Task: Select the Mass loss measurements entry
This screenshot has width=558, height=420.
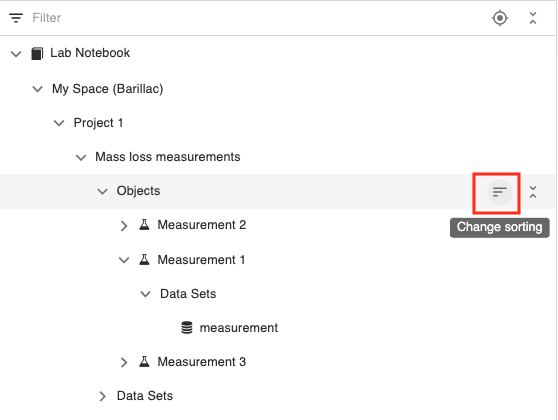Action: [x=168, y=157]
